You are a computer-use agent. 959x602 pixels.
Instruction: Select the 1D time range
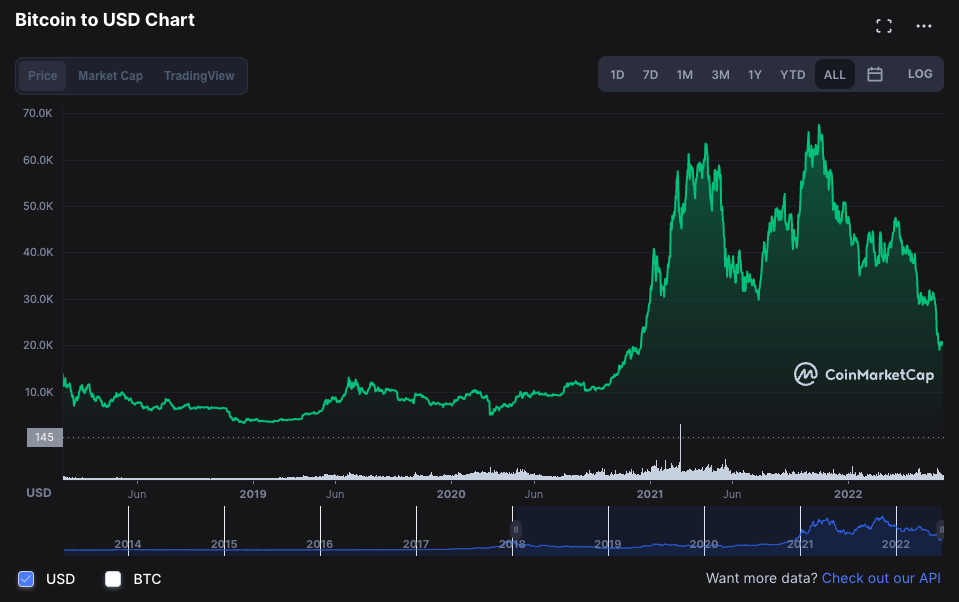tap(617, 74)
